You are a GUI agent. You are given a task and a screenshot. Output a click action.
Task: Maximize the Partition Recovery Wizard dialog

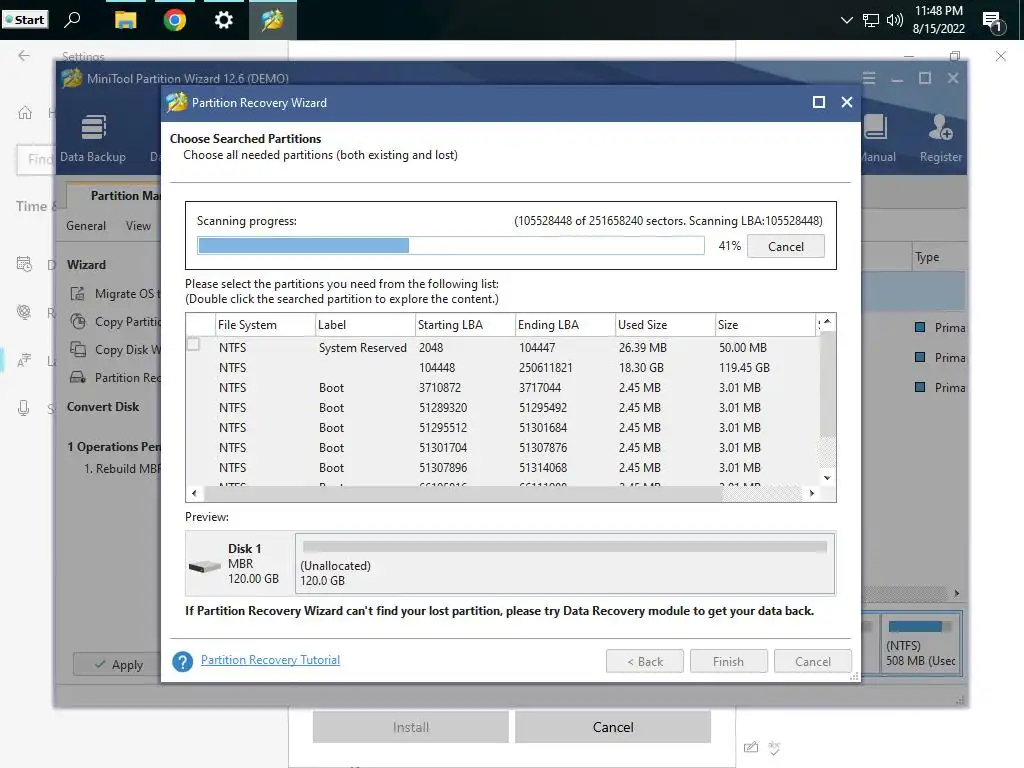pos(818,102)
